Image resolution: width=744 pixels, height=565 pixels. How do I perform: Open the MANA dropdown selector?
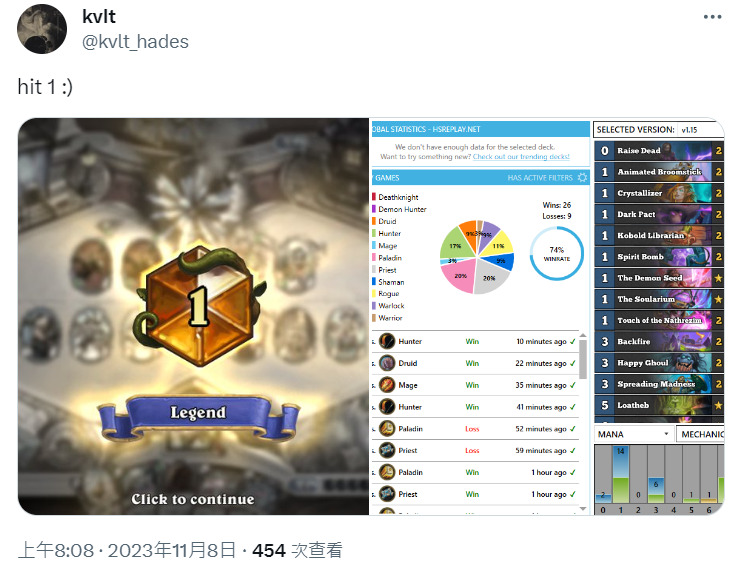click(x=633, y=434)
